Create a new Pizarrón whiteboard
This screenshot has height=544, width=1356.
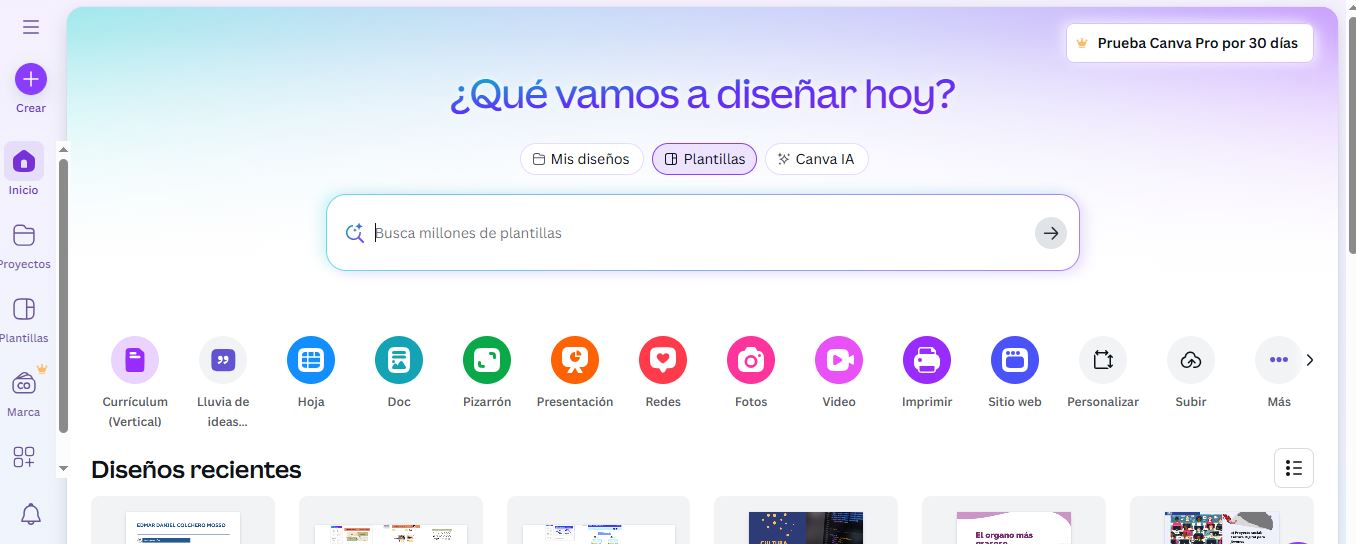(x=487, y=360)
